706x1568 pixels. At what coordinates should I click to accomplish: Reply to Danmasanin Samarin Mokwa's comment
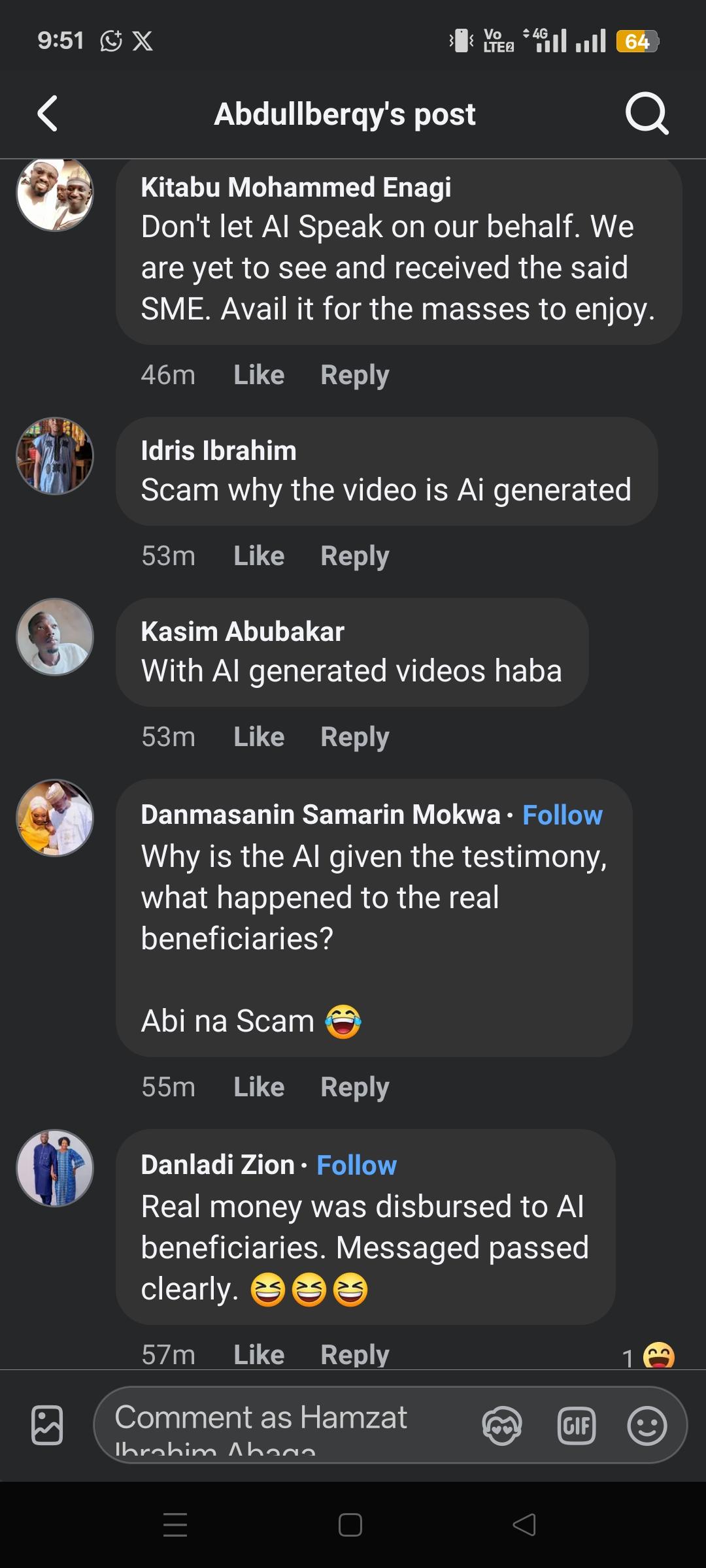click(354, 1087)
